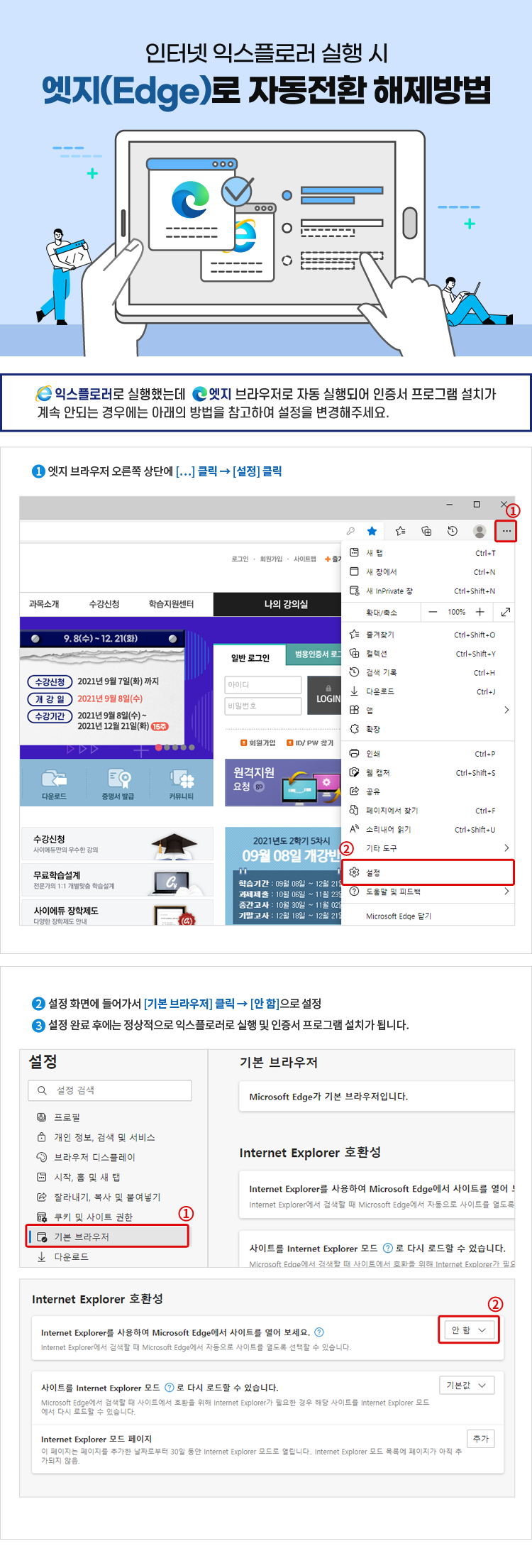This screenshot has height=1568, width=532.
Task: Select 새 탭 menu item
Action: [428, 553]
